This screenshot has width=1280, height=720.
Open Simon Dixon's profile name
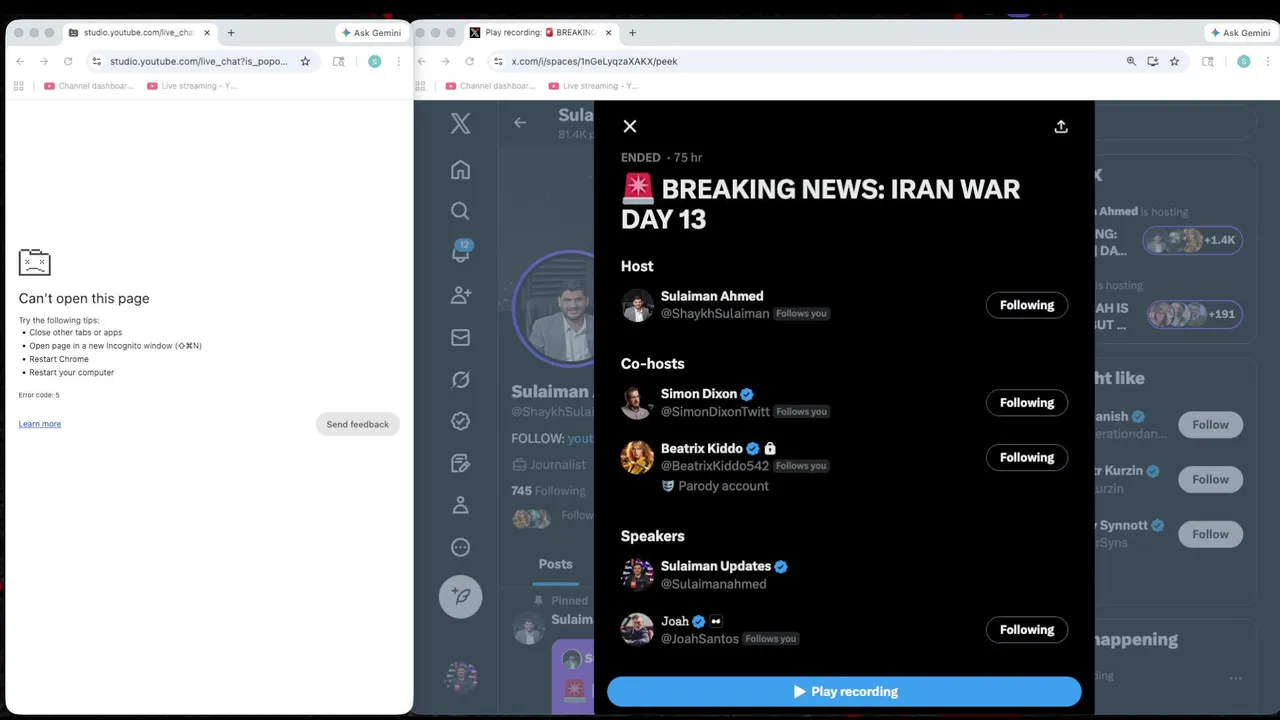[699, 394]
